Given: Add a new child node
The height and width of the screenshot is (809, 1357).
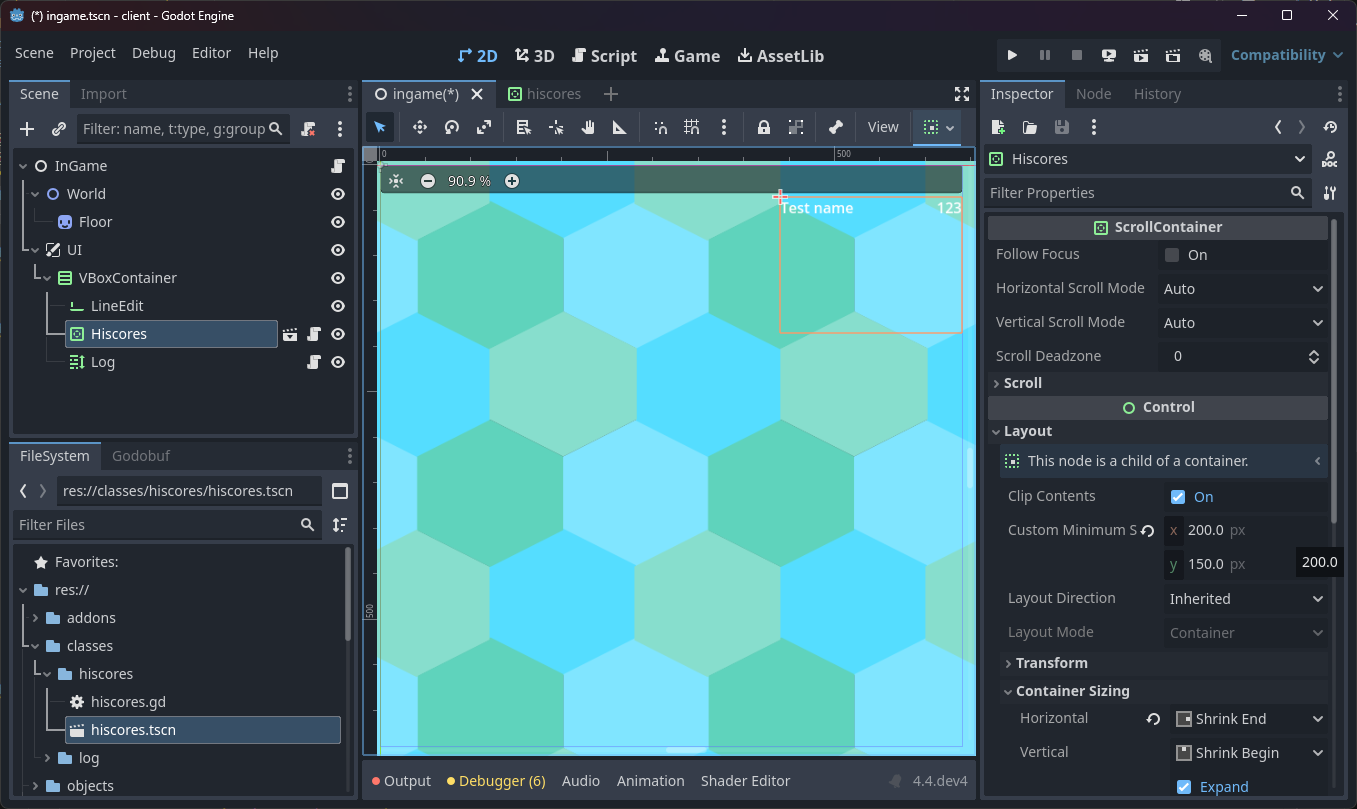Looking at the screenshot, I should (x=27, y=129).
